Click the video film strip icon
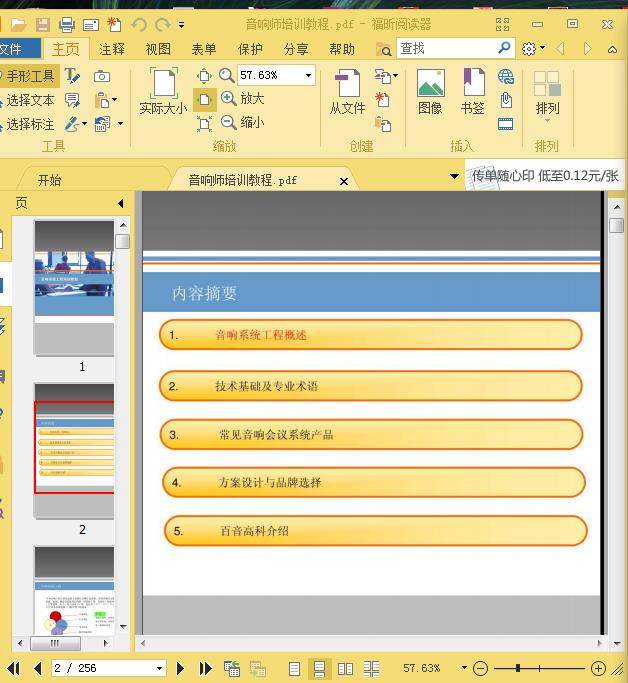 (506, 124)
